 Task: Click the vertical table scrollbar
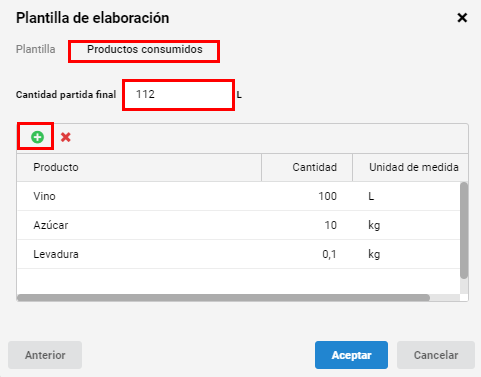point(464,230)
